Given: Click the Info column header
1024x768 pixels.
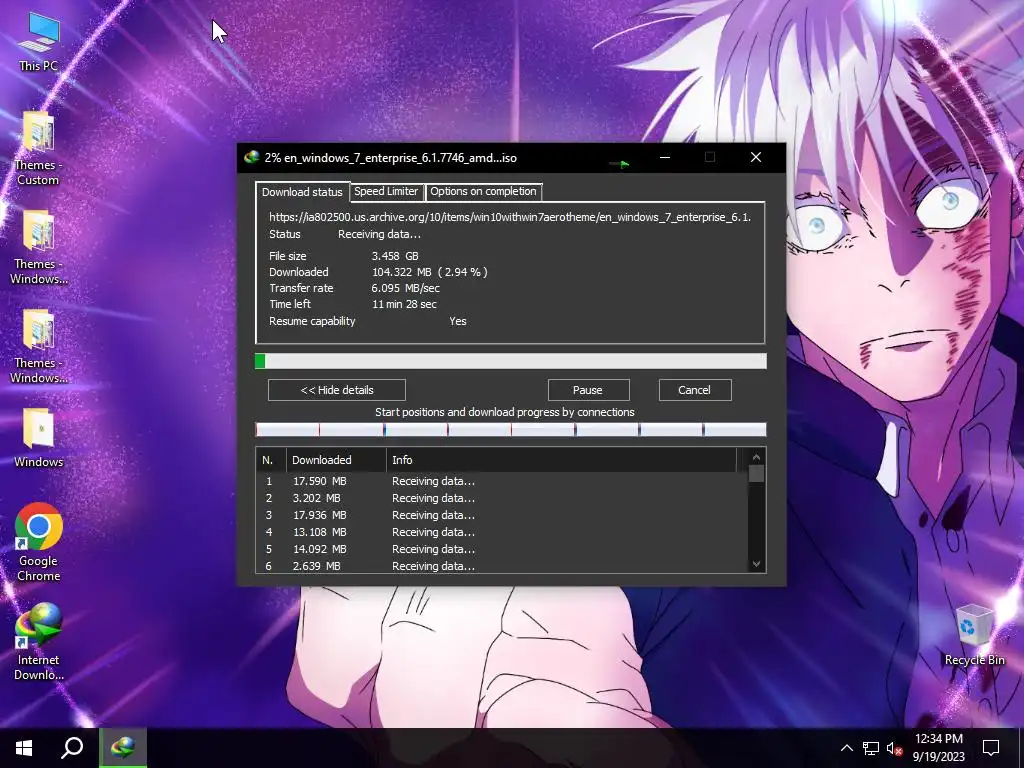Looking at the screenshot, I should pos(561,460).
